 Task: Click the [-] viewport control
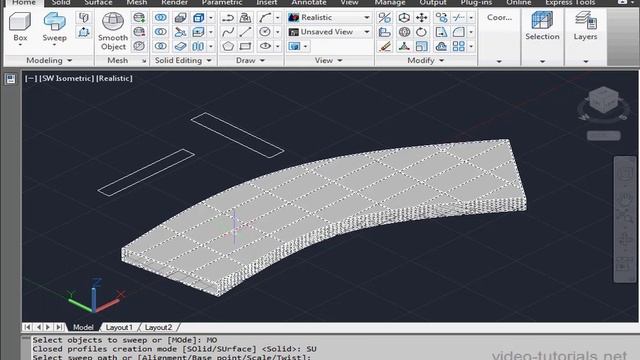[31, 78]
